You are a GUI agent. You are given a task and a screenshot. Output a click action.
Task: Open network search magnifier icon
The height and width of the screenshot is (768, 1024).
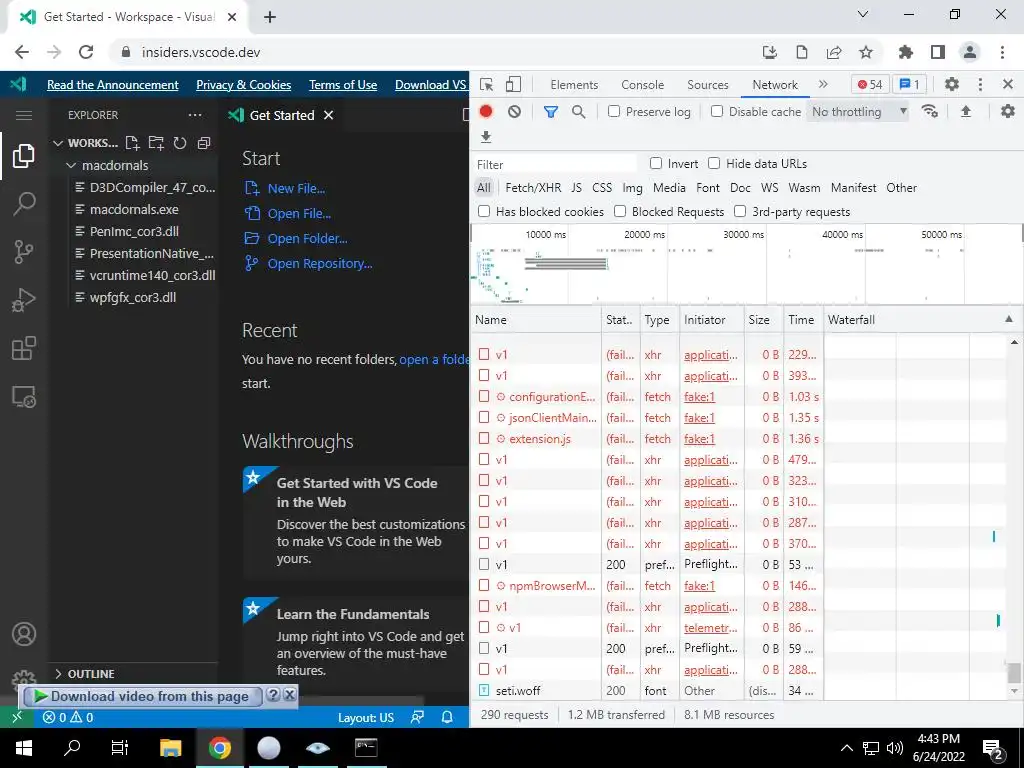pos(579,112)
